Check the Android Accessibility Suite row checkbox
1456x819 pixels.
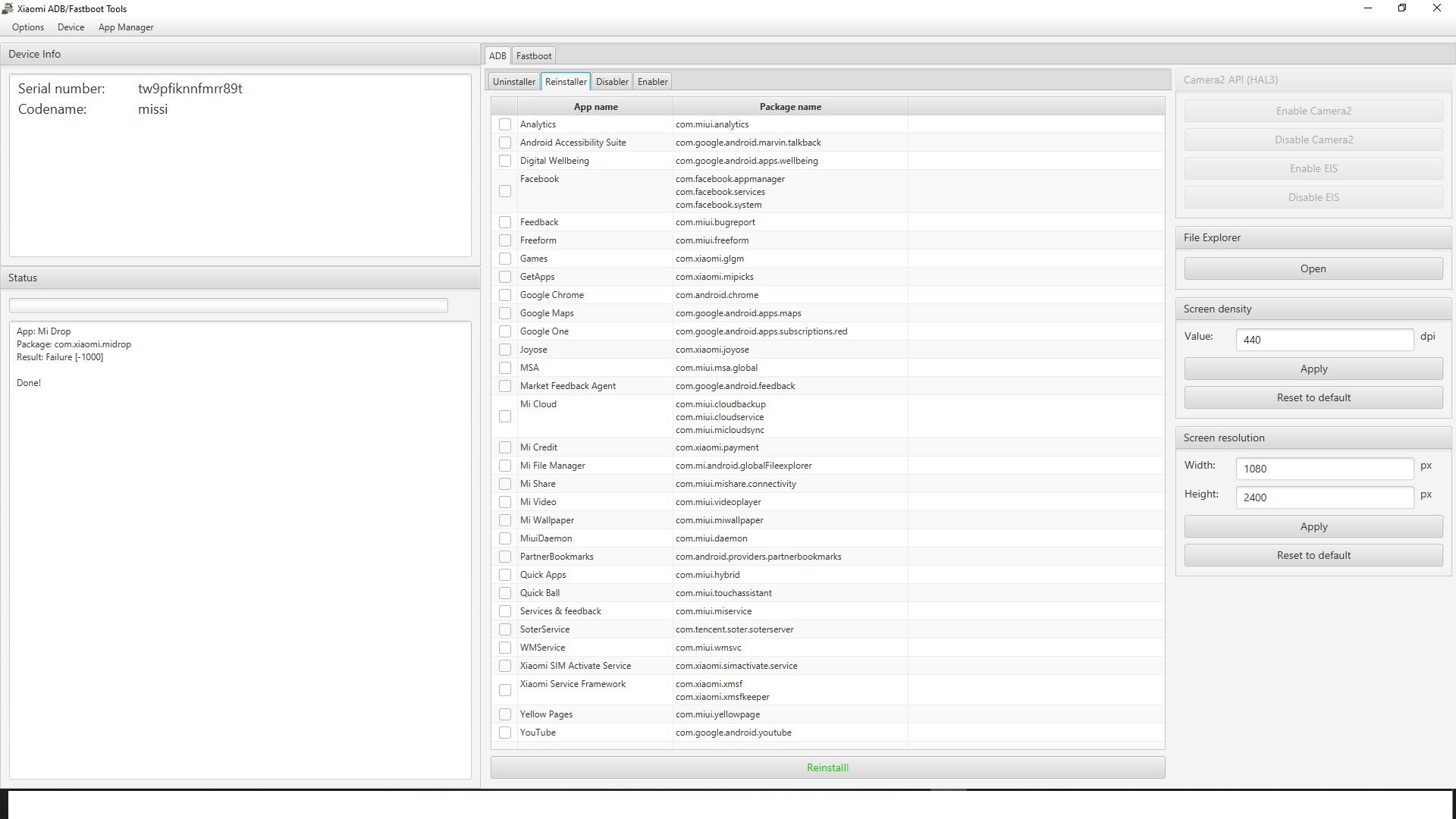click(x=505, y=143)
